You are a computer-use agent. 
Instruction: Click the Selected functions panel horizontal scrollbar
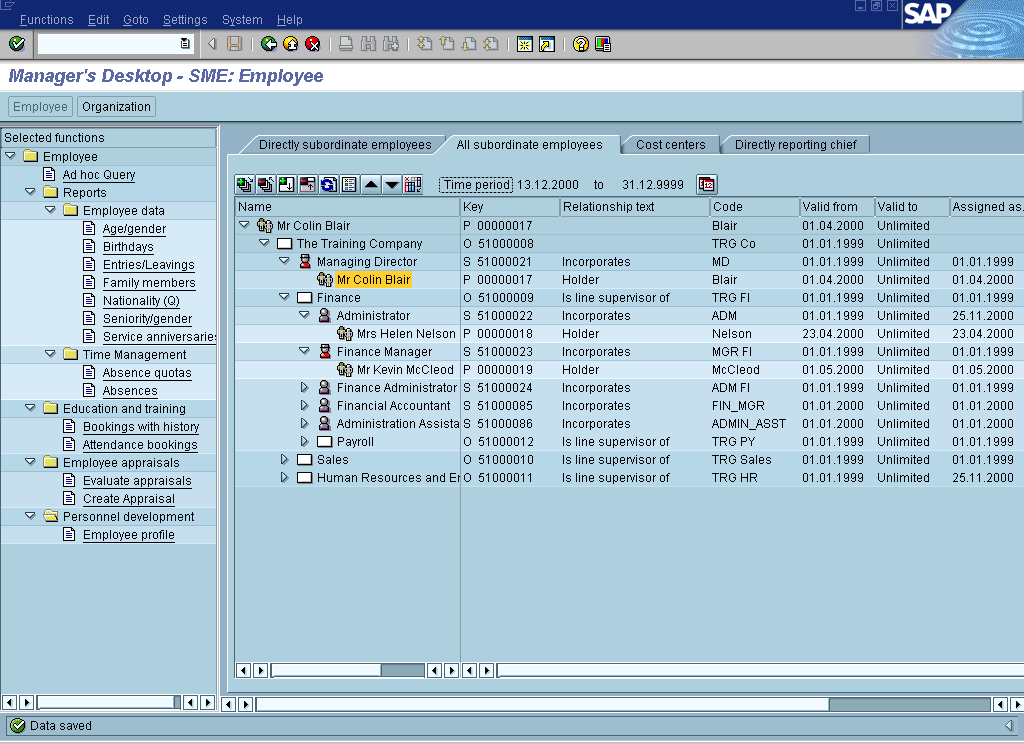108,702
